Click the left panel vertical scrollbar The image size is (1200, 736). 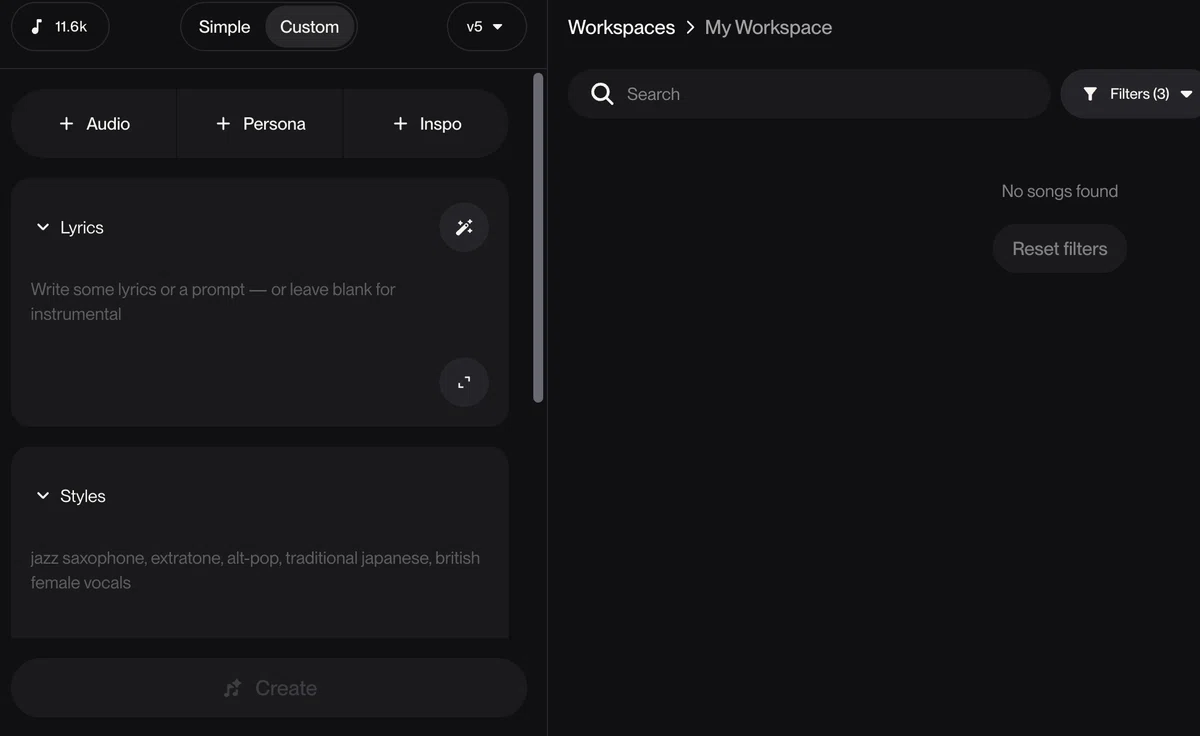[x=538, y=238]
